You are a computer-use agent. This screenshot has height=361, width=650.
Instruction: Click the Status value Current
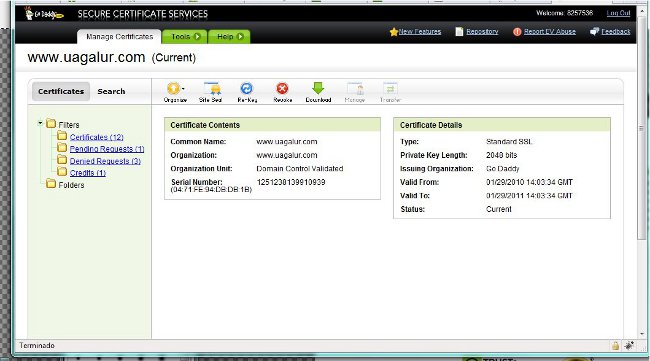499,209
